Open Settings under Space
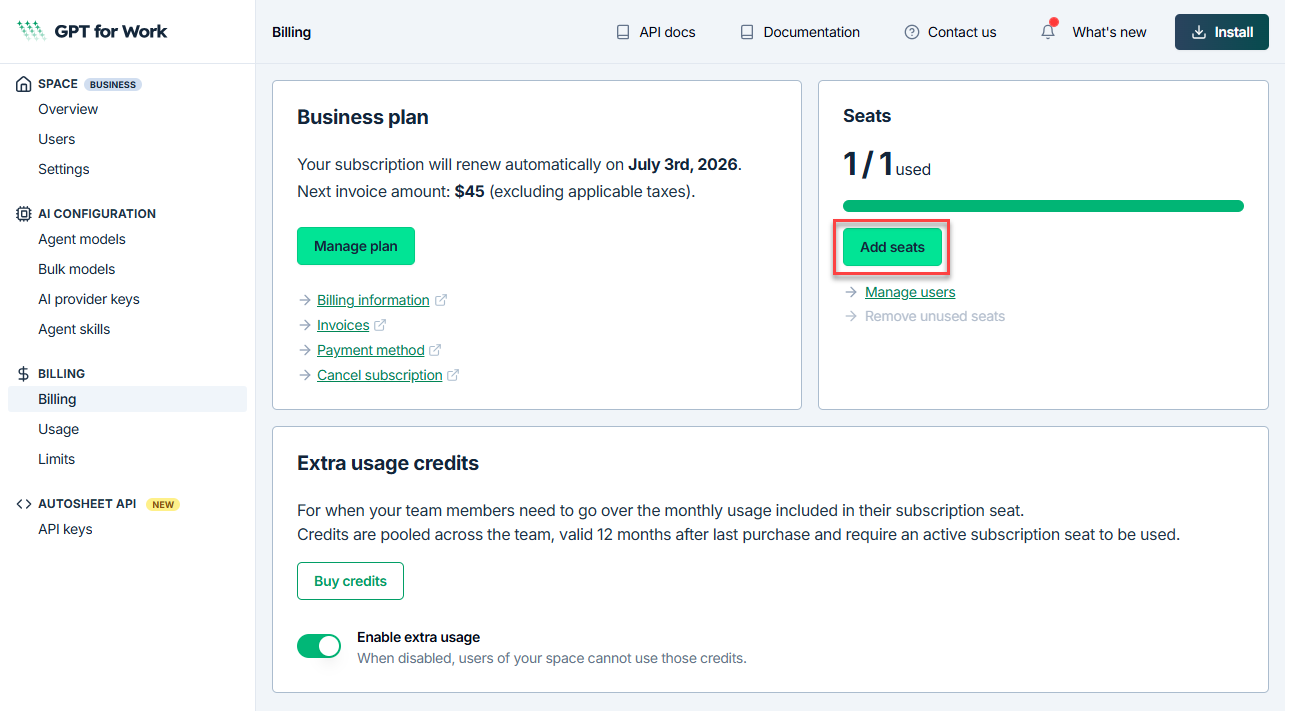Image resolution: width=1300 pixels, height=711 pixels. [64, 169]
